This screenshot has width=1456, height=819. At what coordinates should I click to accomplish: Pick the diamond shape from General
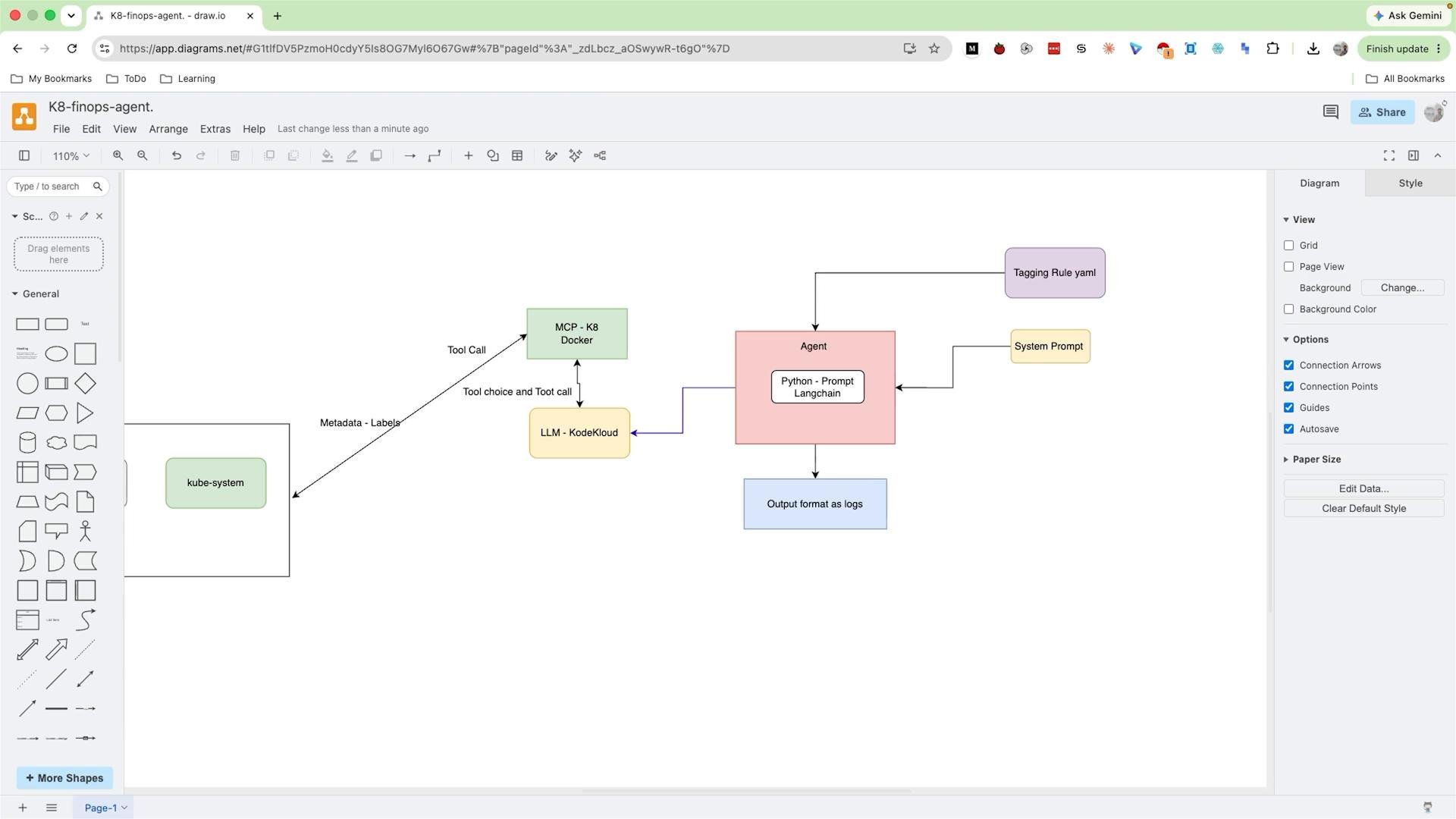(85, 384)
